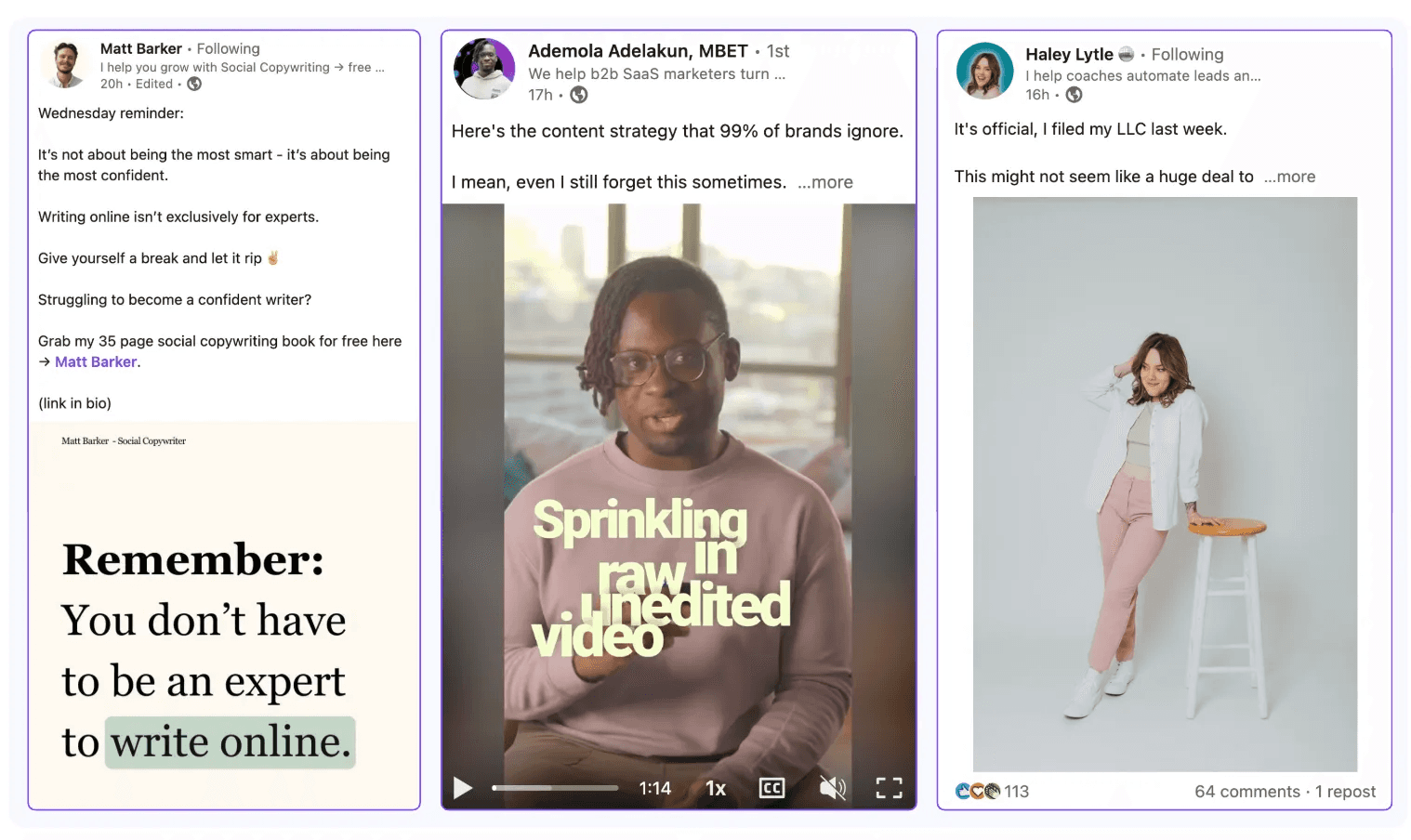Click the '113' reactions count
This screenshot has width=1411, height=840.
(x=1016, y=791)
